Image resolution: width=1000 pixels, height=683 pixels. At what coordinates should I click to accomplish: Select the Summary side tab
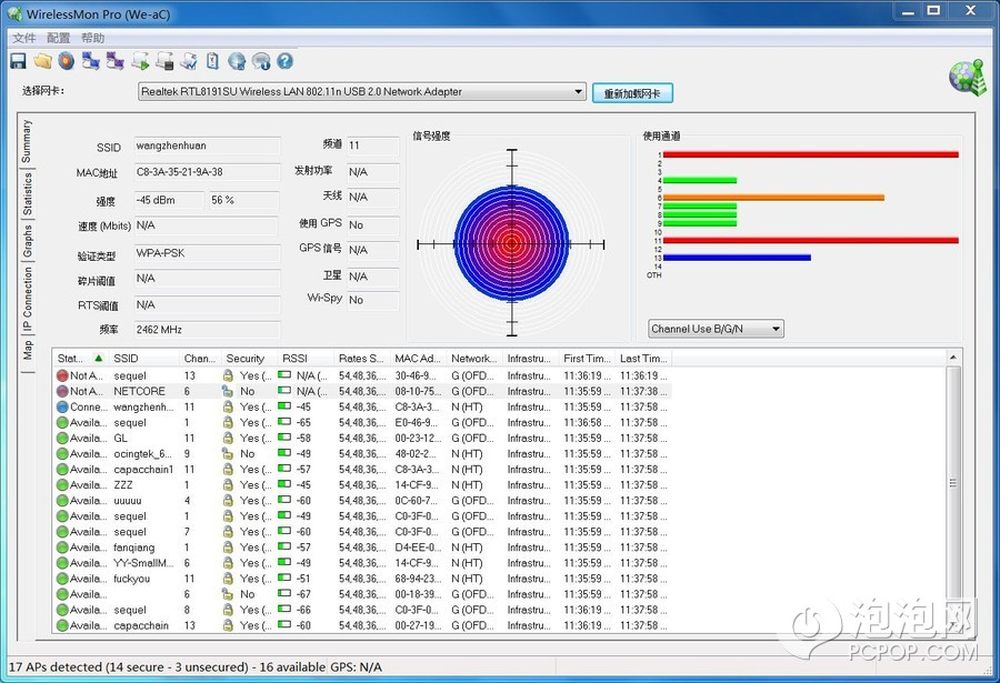click(26, 142)
